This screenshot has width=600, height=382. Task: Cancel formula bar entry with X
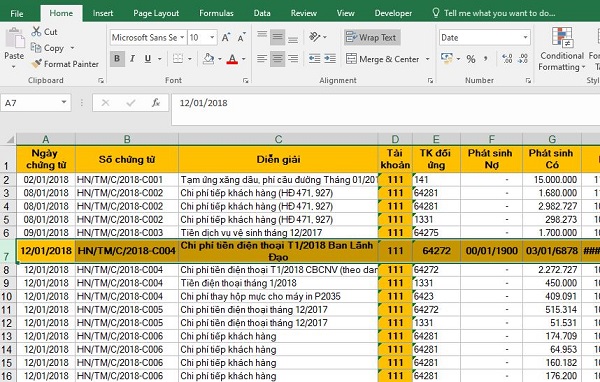click(x=105, y=103)
